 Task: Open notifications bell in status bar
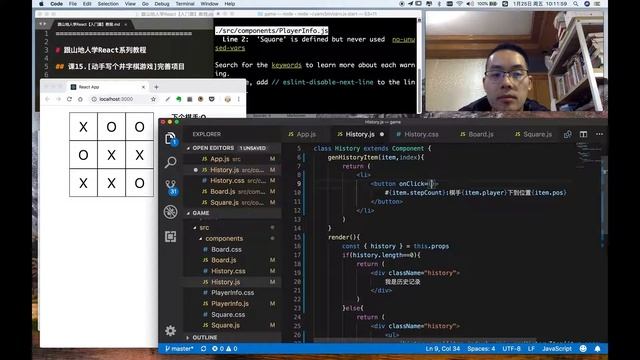(597, 349)
